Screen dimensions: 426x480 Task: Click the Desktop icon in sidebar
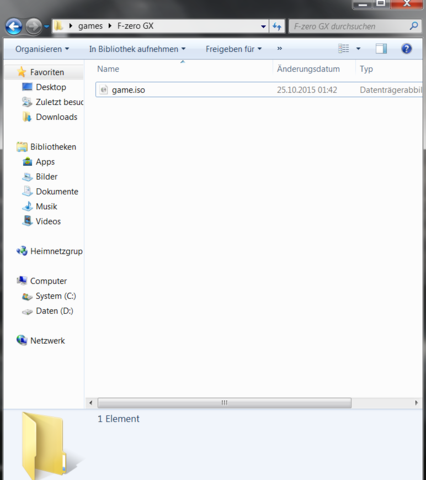point(27,87)
